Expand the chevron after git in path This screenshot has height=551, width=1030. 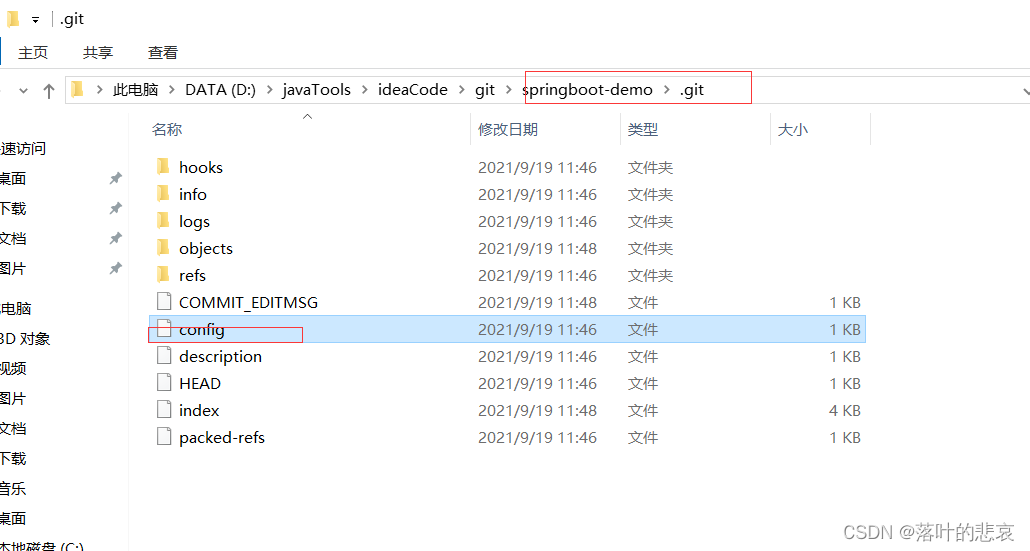tap(508, 89)
